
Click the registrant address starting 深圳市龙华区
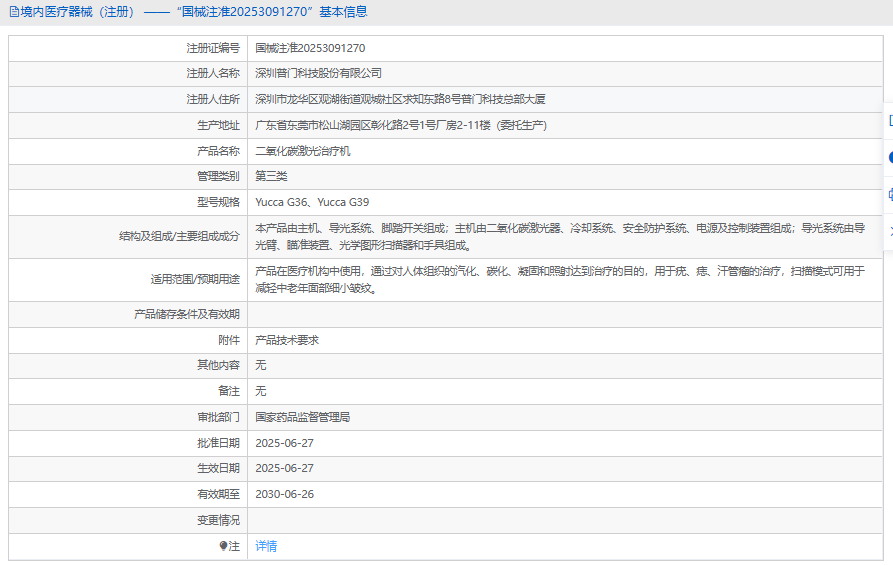coord(400,99)
